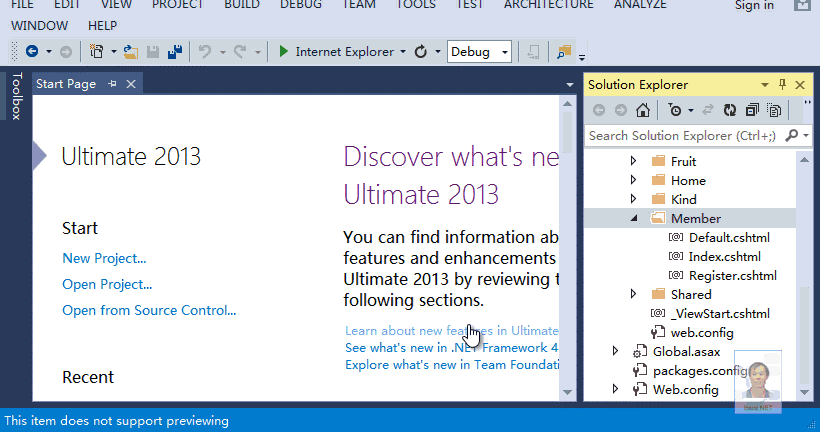820x432 pixels.
Task: Click the Refresh browser toolbar icon
Action: (420, 51)
